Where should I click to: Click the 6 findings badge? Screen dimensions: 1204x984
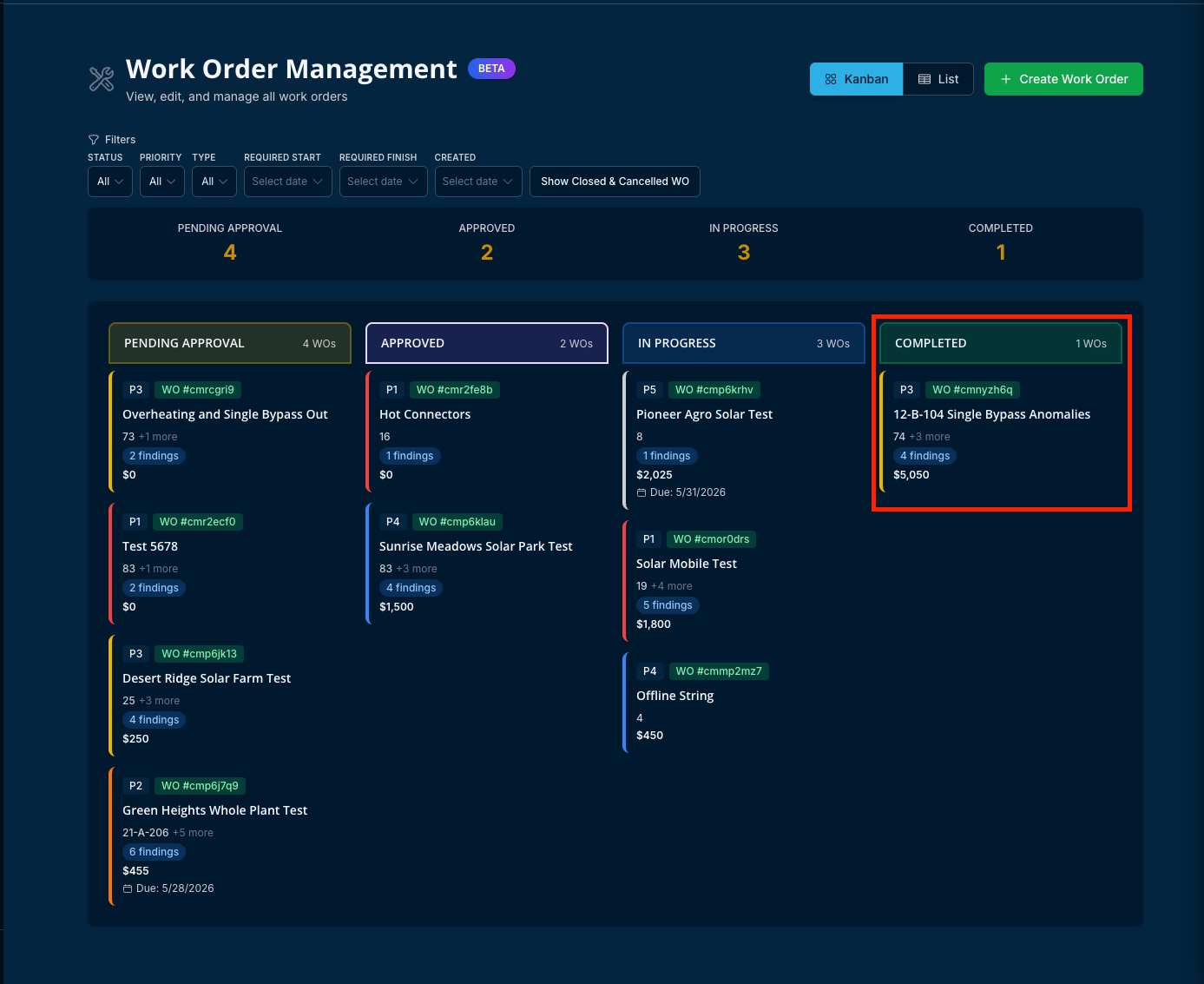click(x=155, y=852)
